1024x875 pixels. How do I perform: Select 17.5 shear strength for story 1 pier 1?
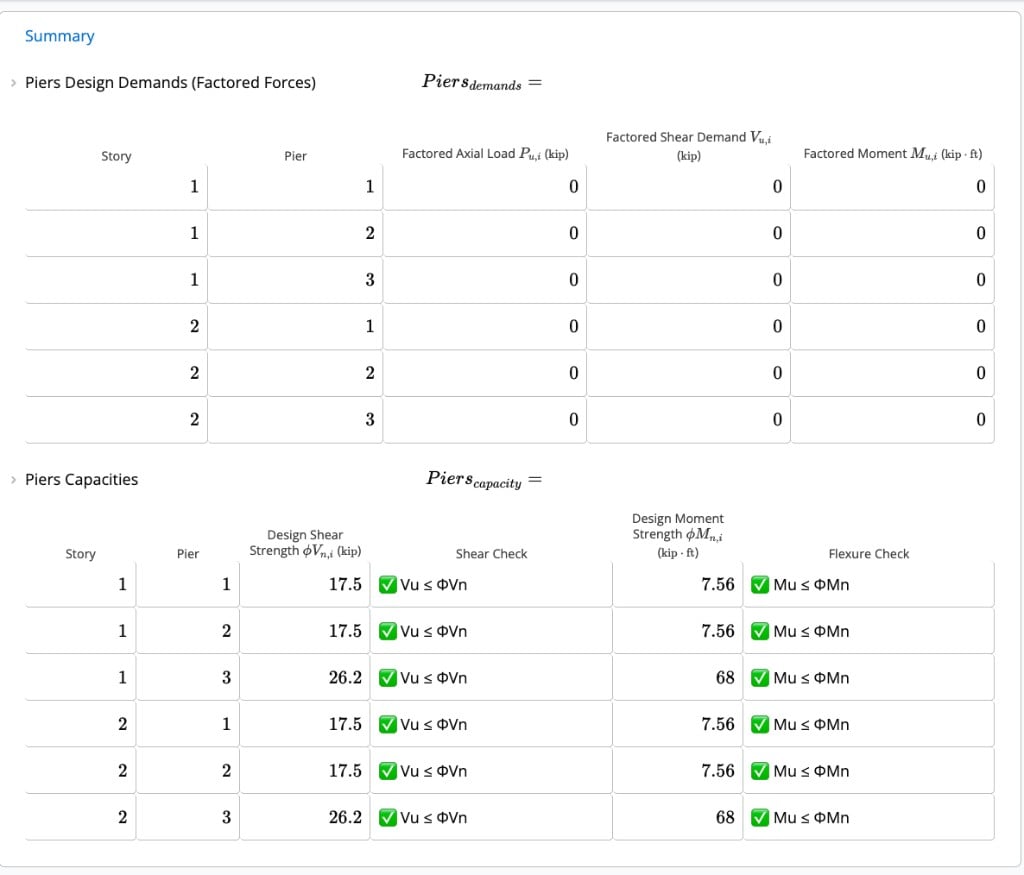tap(345, 584)
